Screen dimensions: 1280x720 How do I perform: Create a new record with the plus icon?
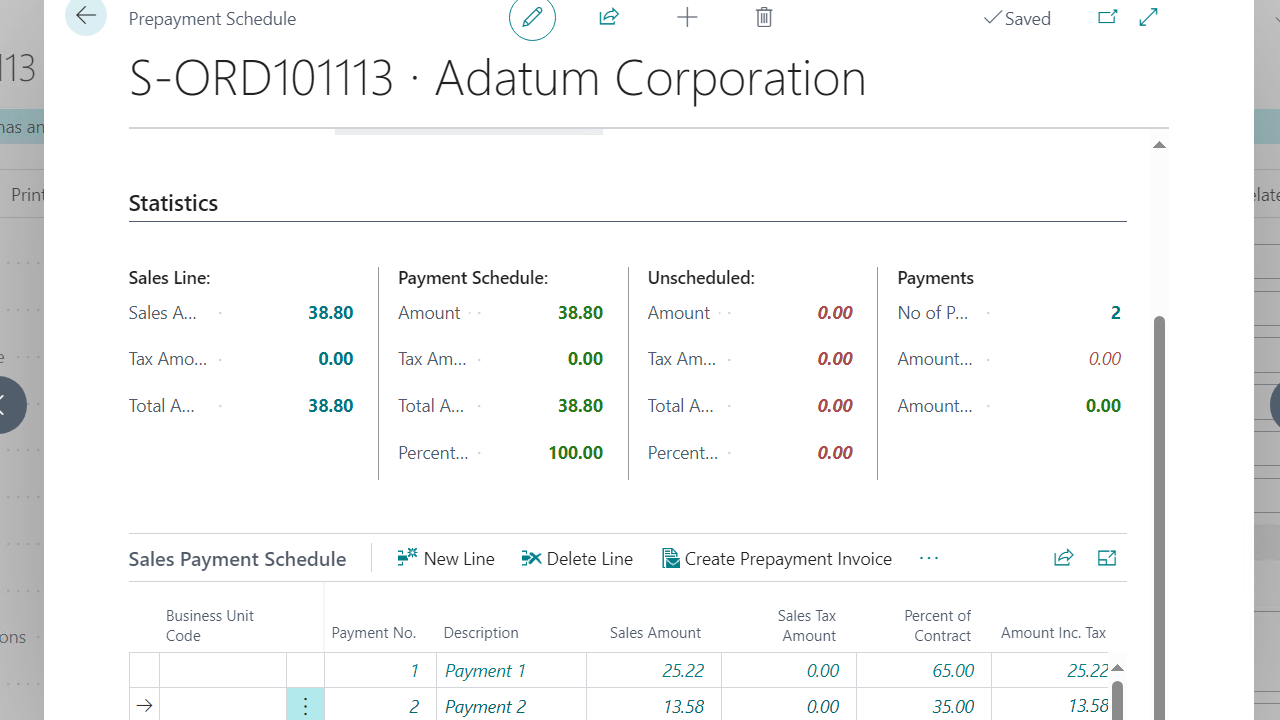click(687, 17)
